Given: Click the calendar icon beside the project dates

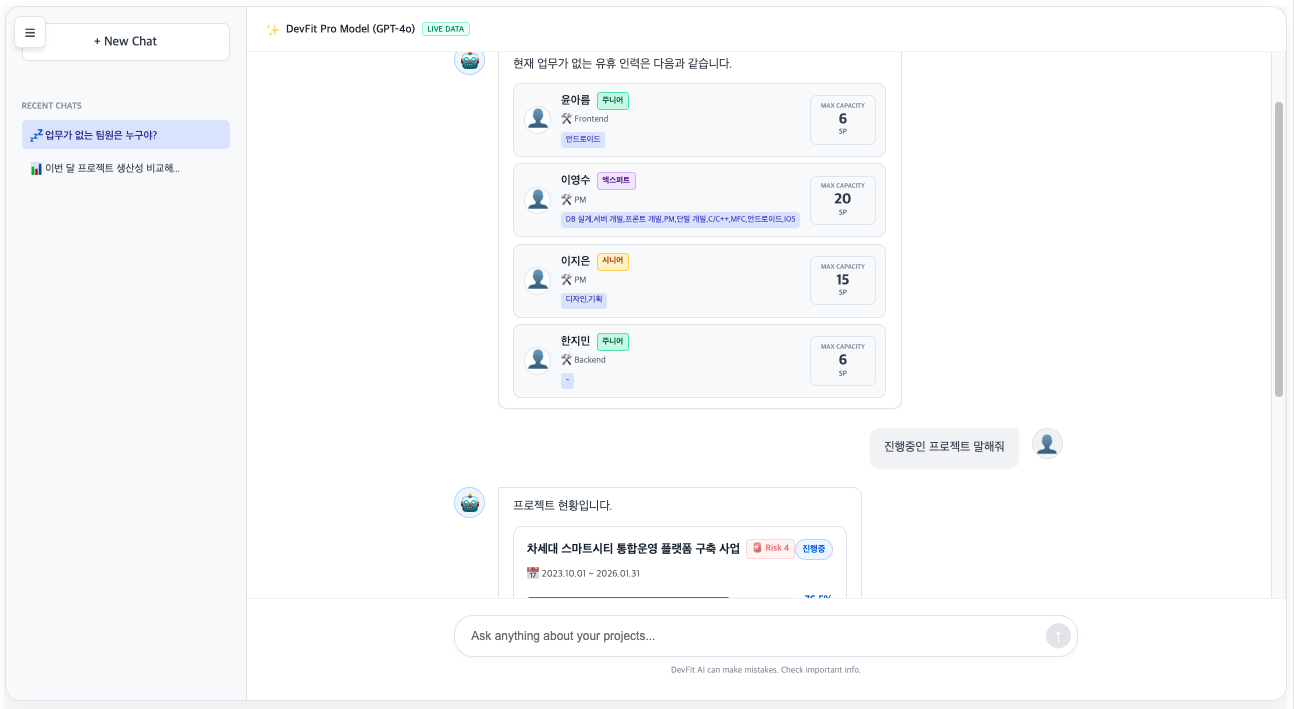Looking at the screenshot, I should coord(532,573).
